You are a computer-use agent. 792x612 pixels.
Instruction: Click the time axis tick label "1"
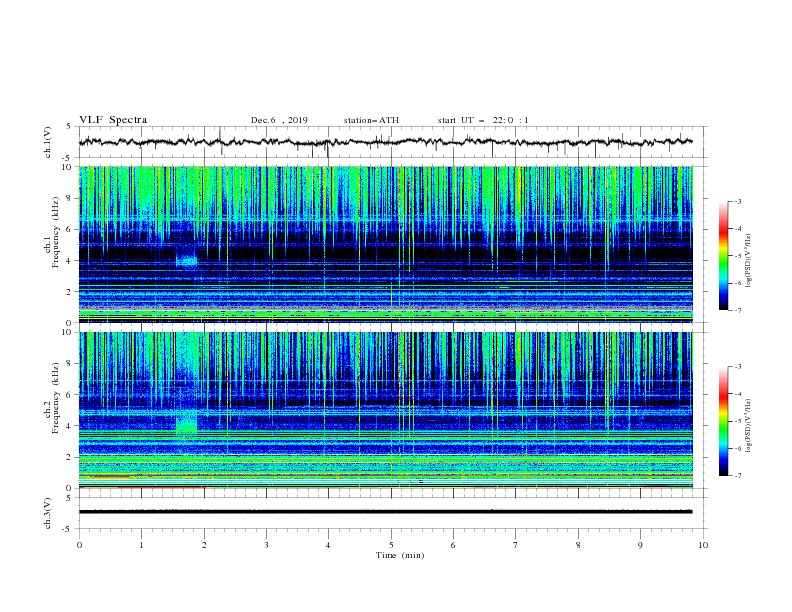click(x=142, y=545)
